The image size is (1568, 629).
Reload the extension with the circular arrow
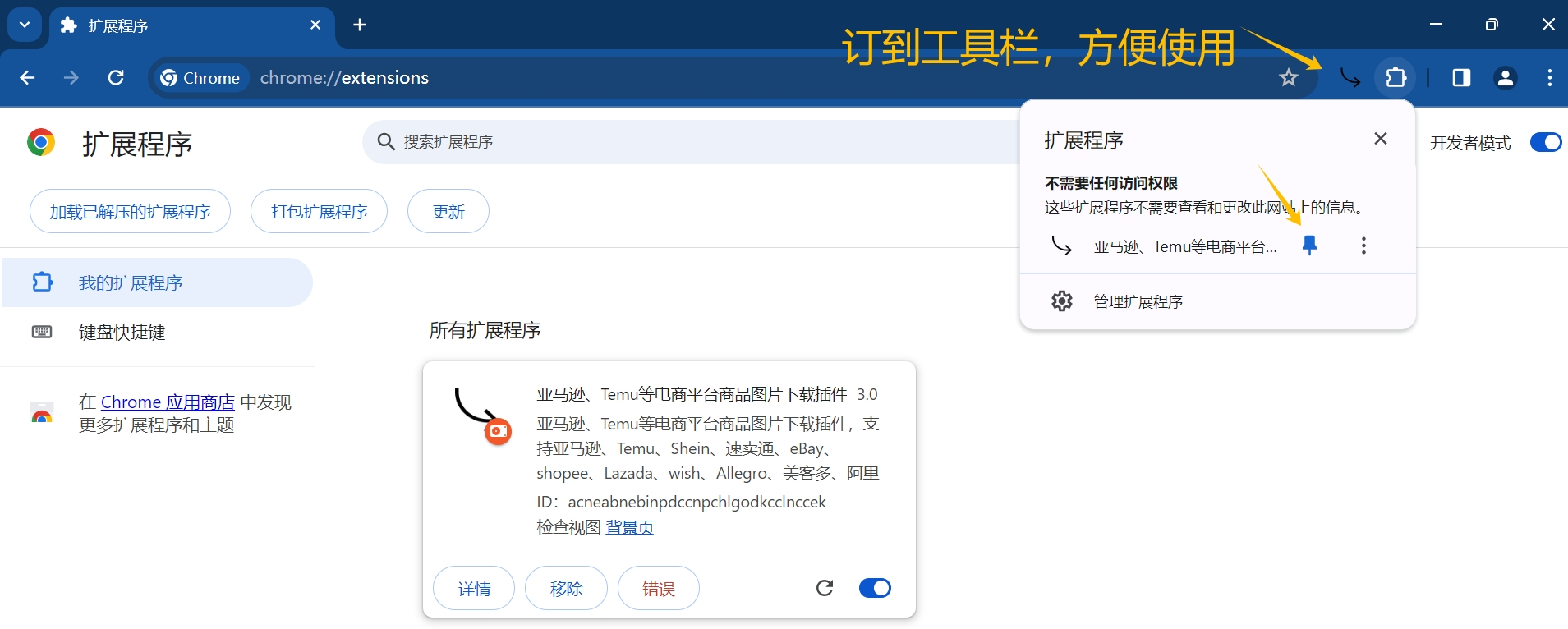825,588
